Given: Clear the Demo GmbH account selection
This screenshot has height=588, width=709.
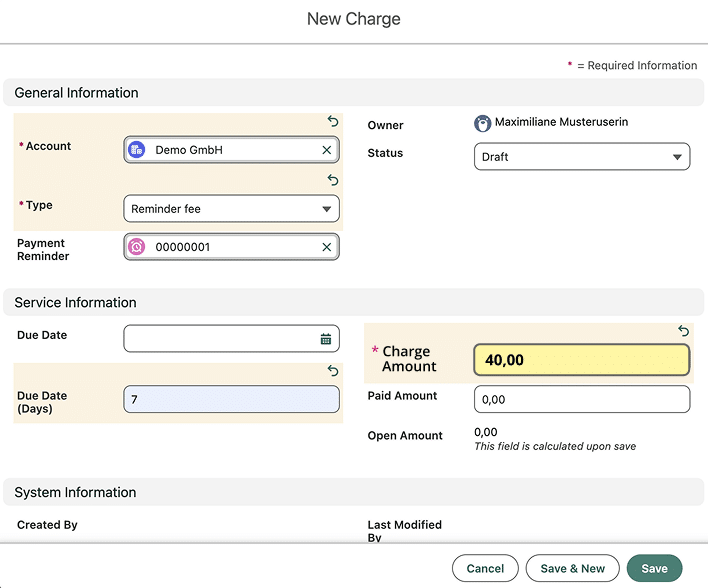Looking at the screenshot, I should [x=326, y=150].
